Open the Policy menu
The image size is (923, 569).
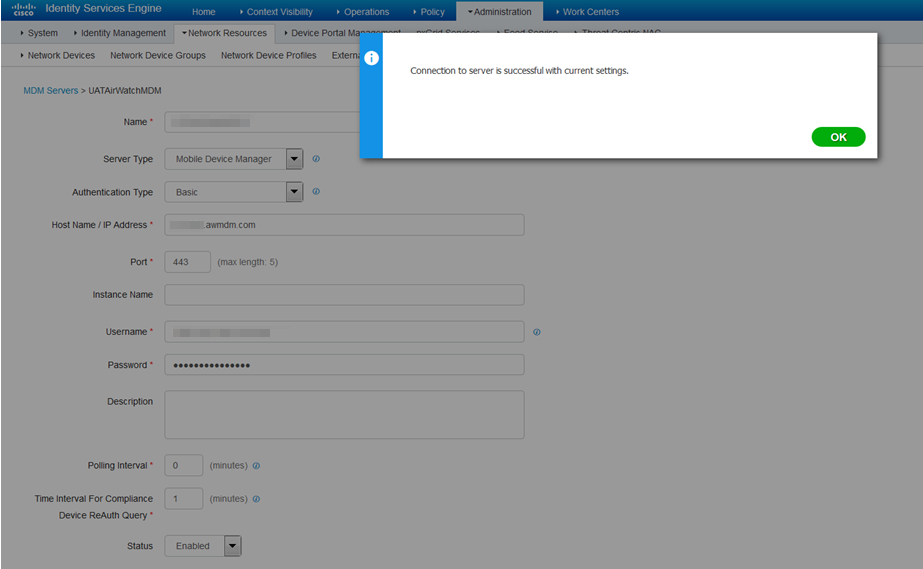pyautogui.click(x=429, y=12)
